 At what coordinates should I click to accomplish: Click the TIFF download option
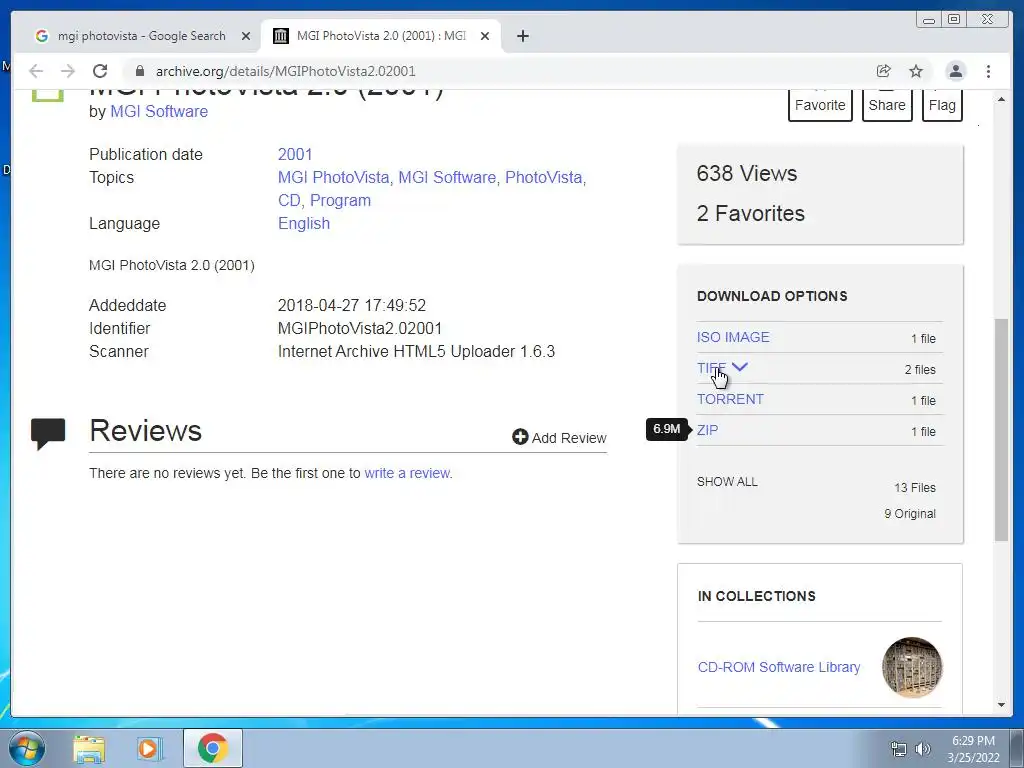tap(711, 368)
